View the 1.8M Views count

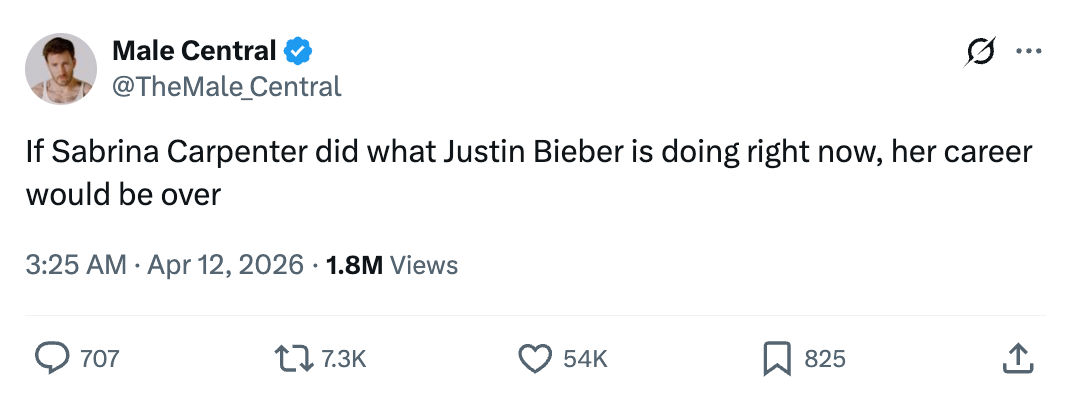click(353, 265)
